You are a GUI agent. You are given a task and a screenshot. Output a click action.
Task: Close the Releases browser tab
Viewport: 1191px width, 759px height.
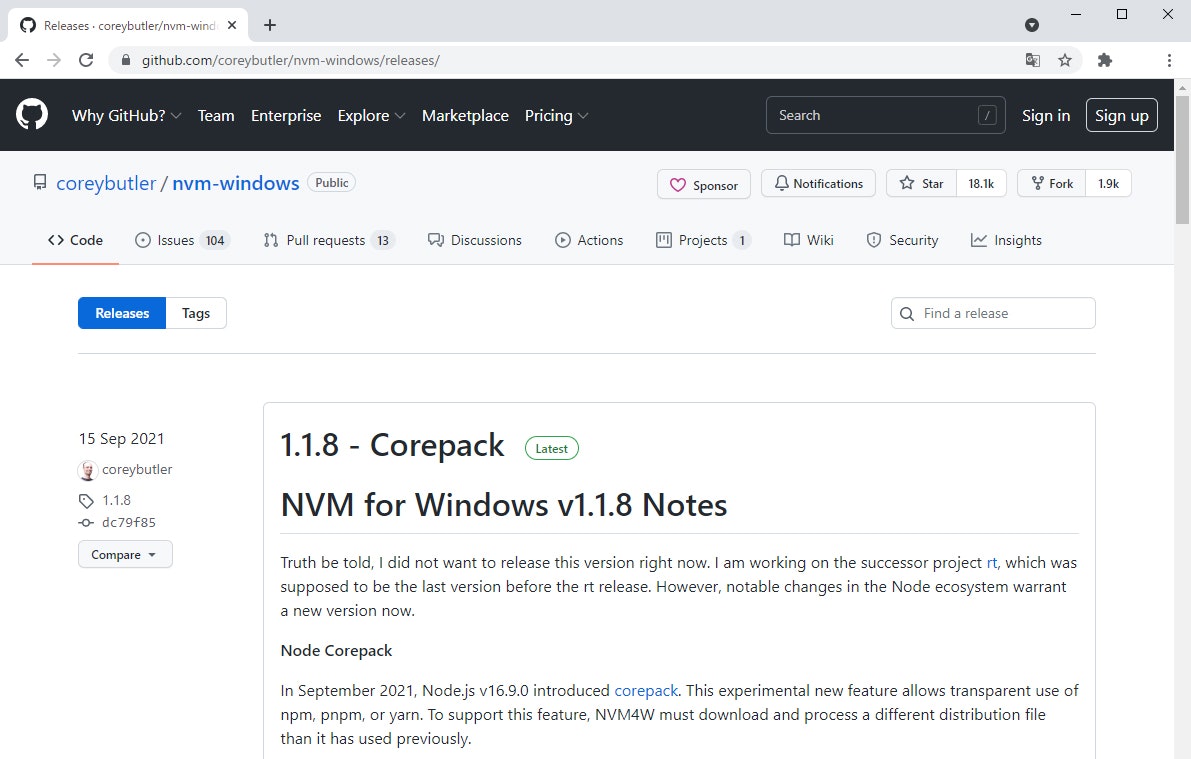[232, 25]
